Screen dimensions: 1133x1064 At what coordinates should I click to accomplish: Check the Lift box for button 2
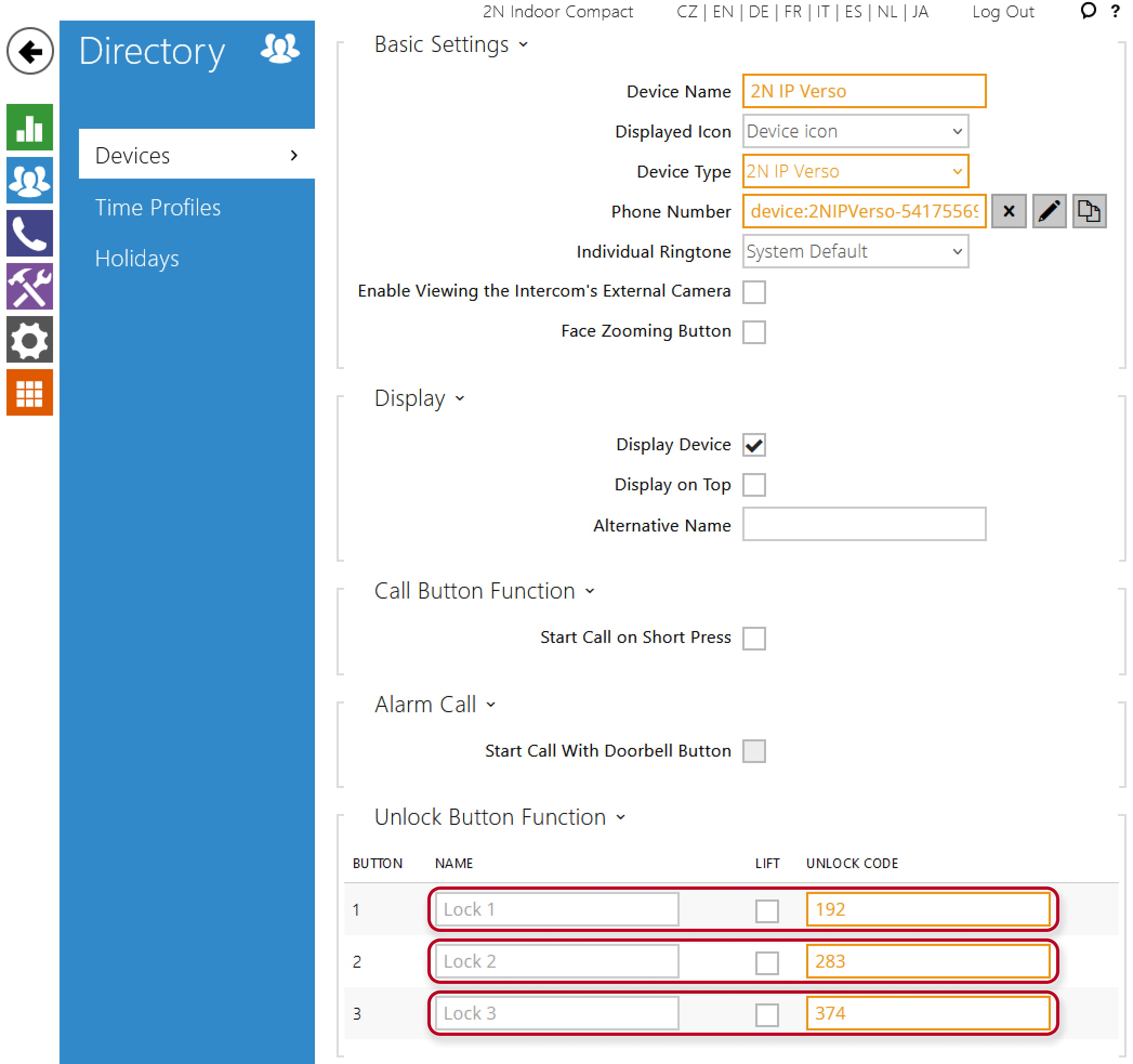click(x=768, y=963)
